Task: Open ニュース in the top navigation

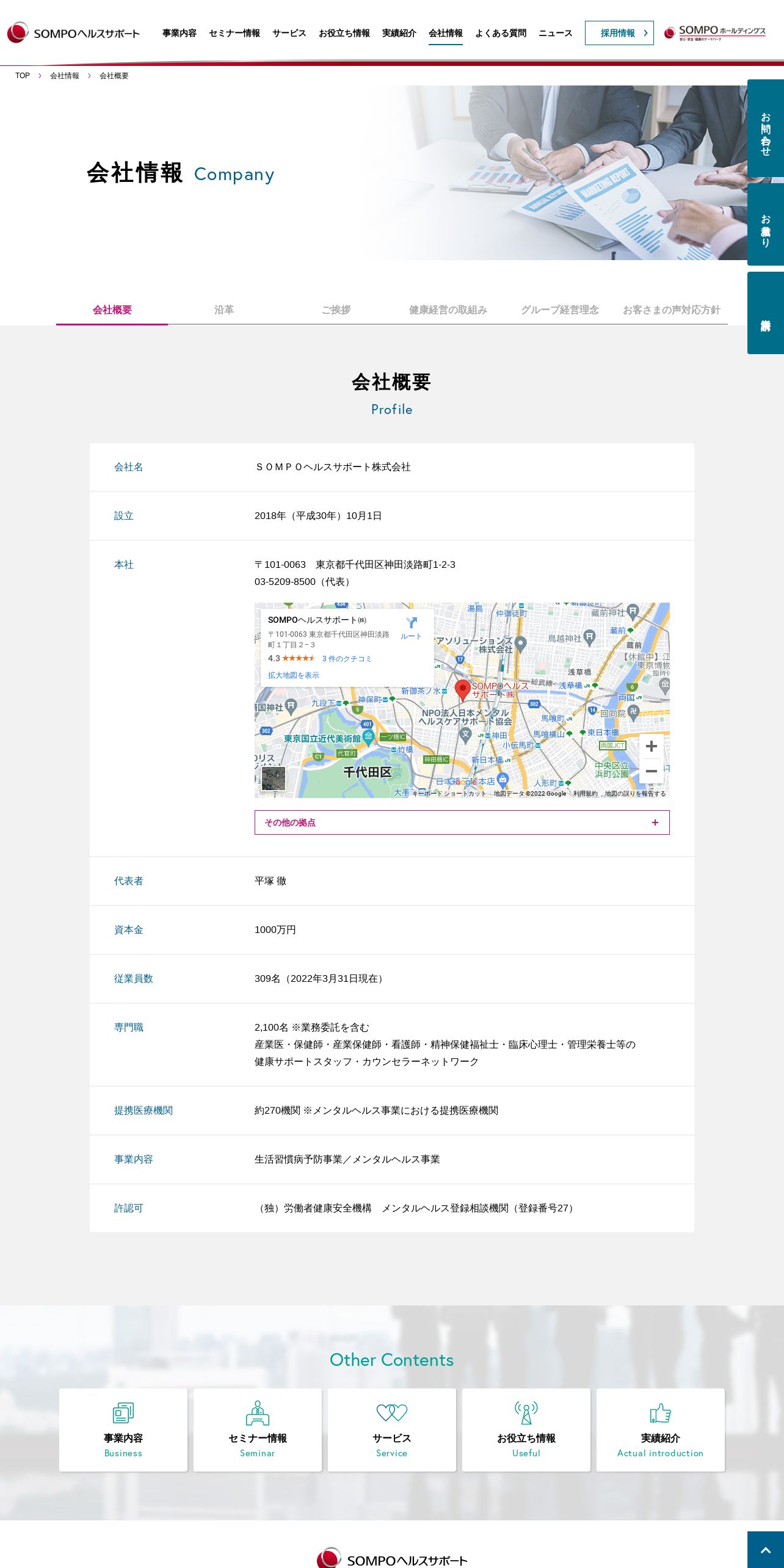Action: point(556,33)
